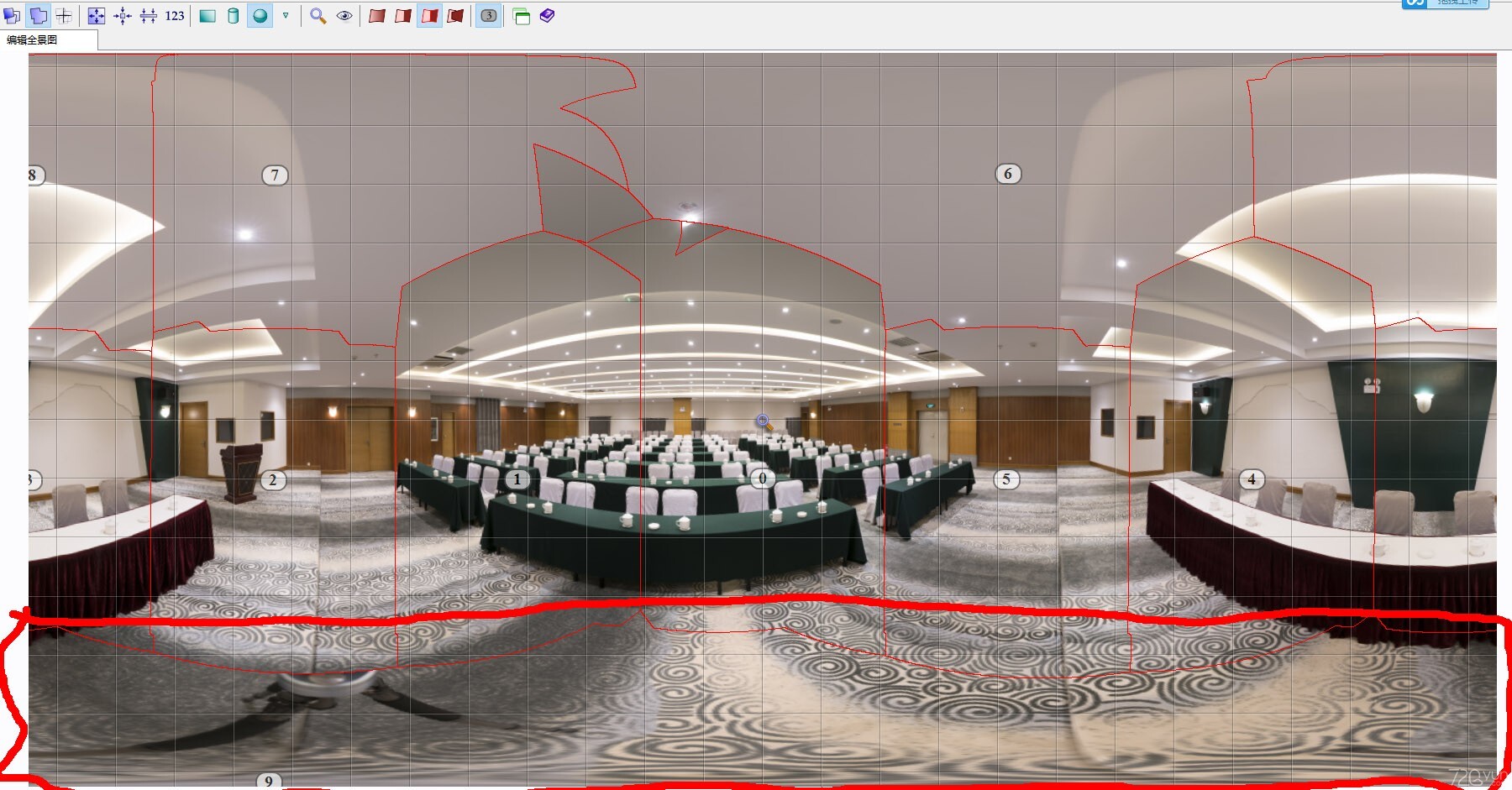Toggle the spherical projection button

click(260, 16)
